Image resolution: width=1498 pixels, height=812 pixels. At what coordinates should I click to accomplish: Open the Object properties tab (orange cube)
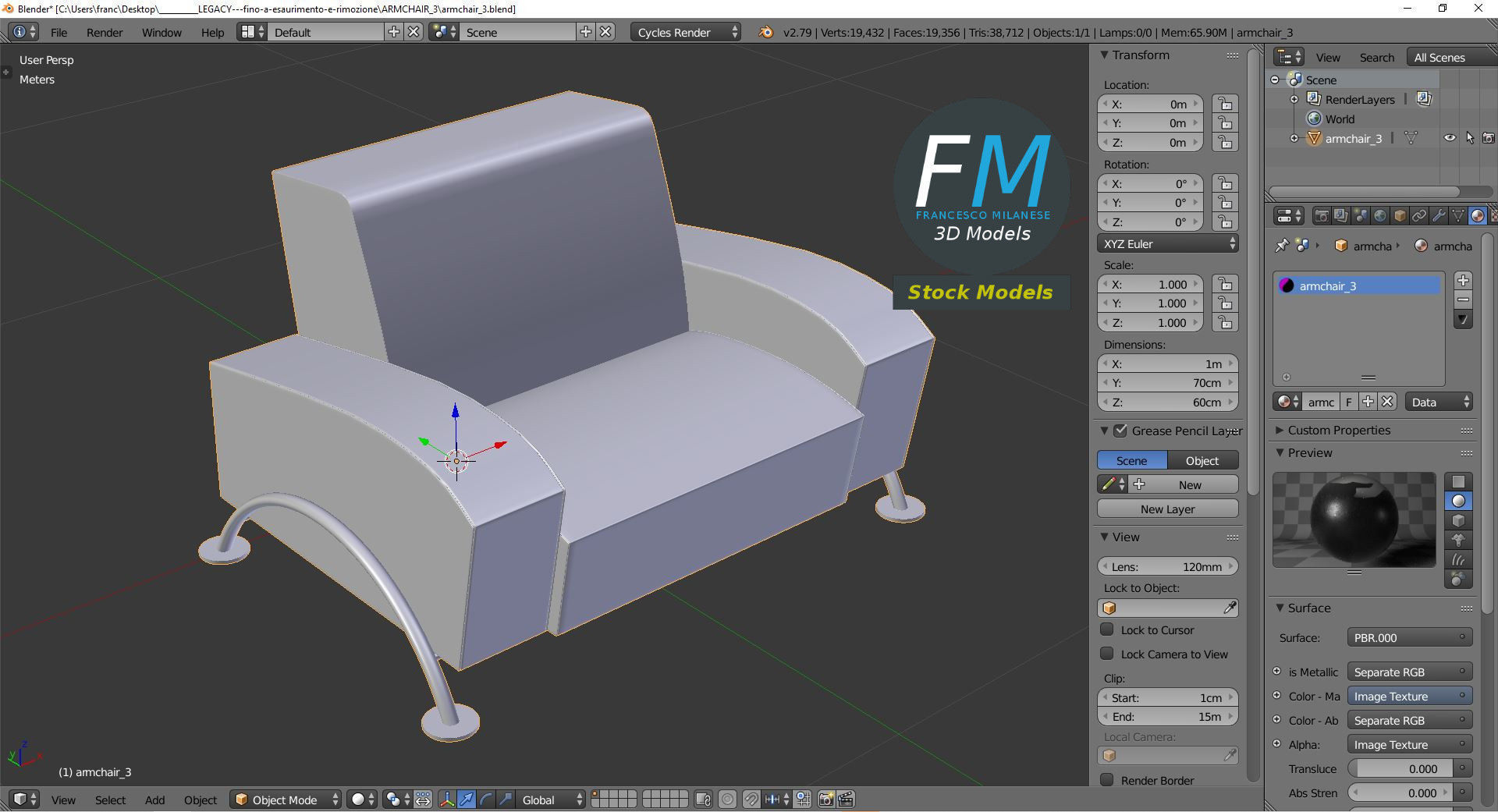[1400, 216]
